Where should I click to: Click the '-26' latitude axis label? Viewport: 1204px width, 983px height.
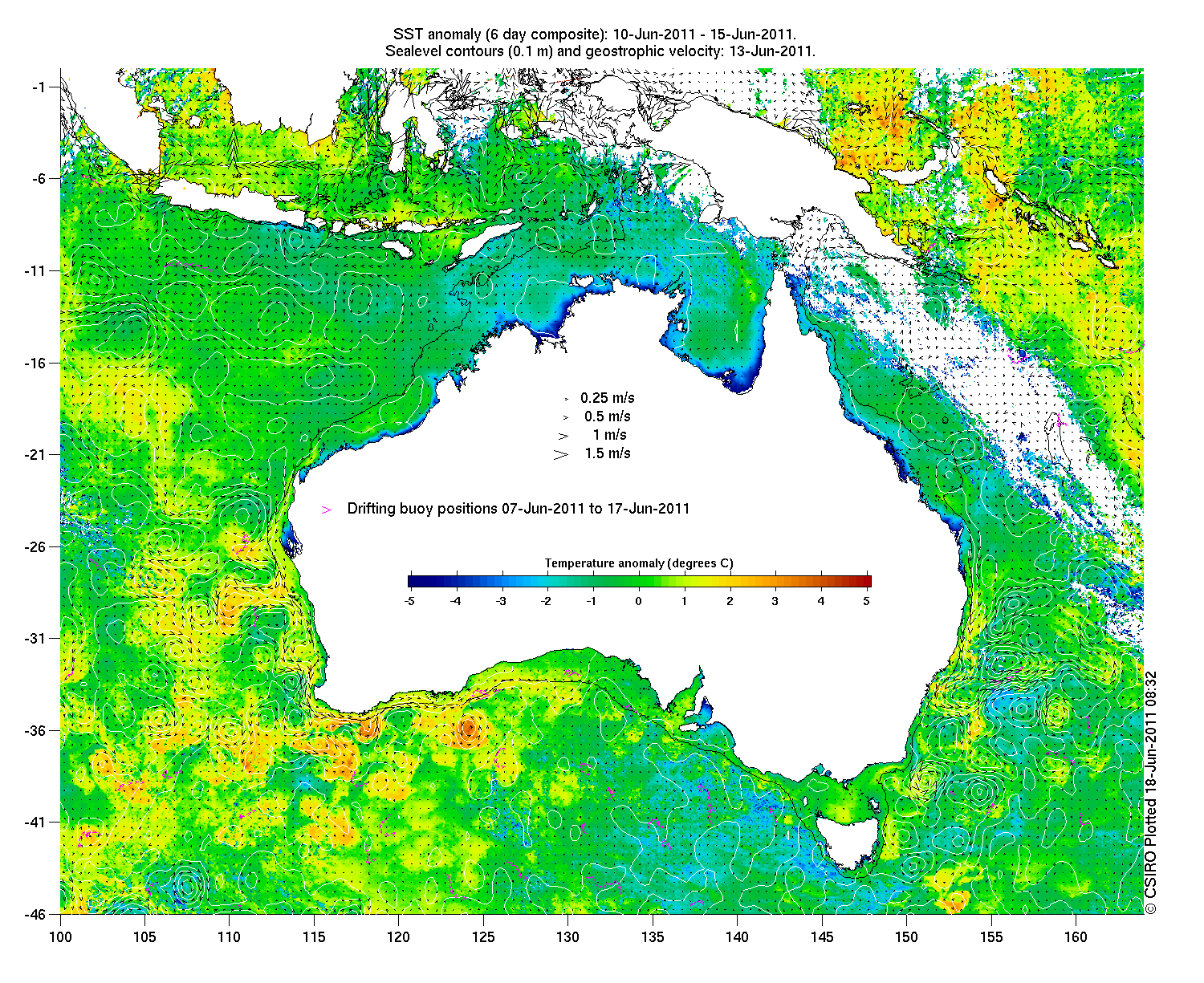coord(36,547)
